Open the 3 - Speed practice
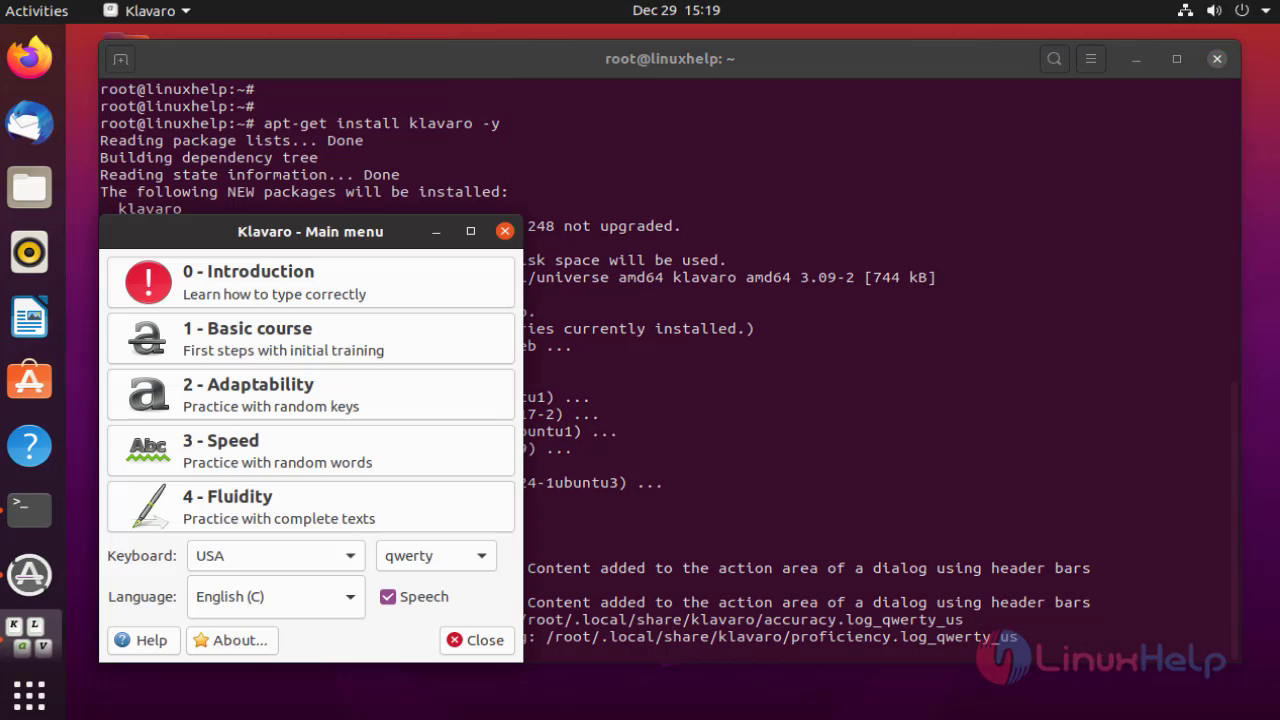The height and width of the screenshot is (720, 1280). [311, 450]
